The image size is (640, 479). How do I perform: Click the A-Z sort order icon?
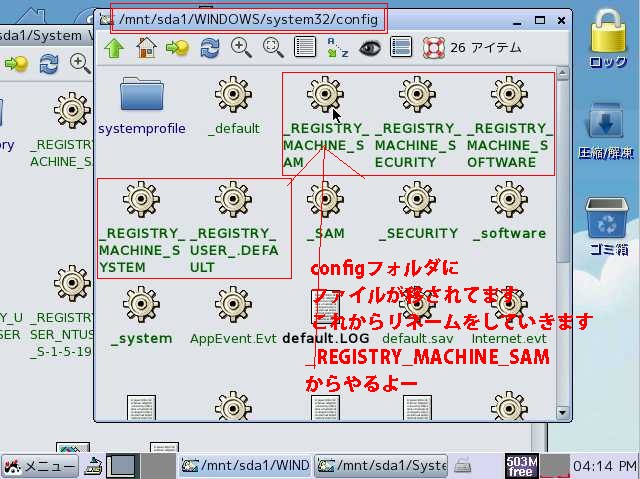[337, 47]
